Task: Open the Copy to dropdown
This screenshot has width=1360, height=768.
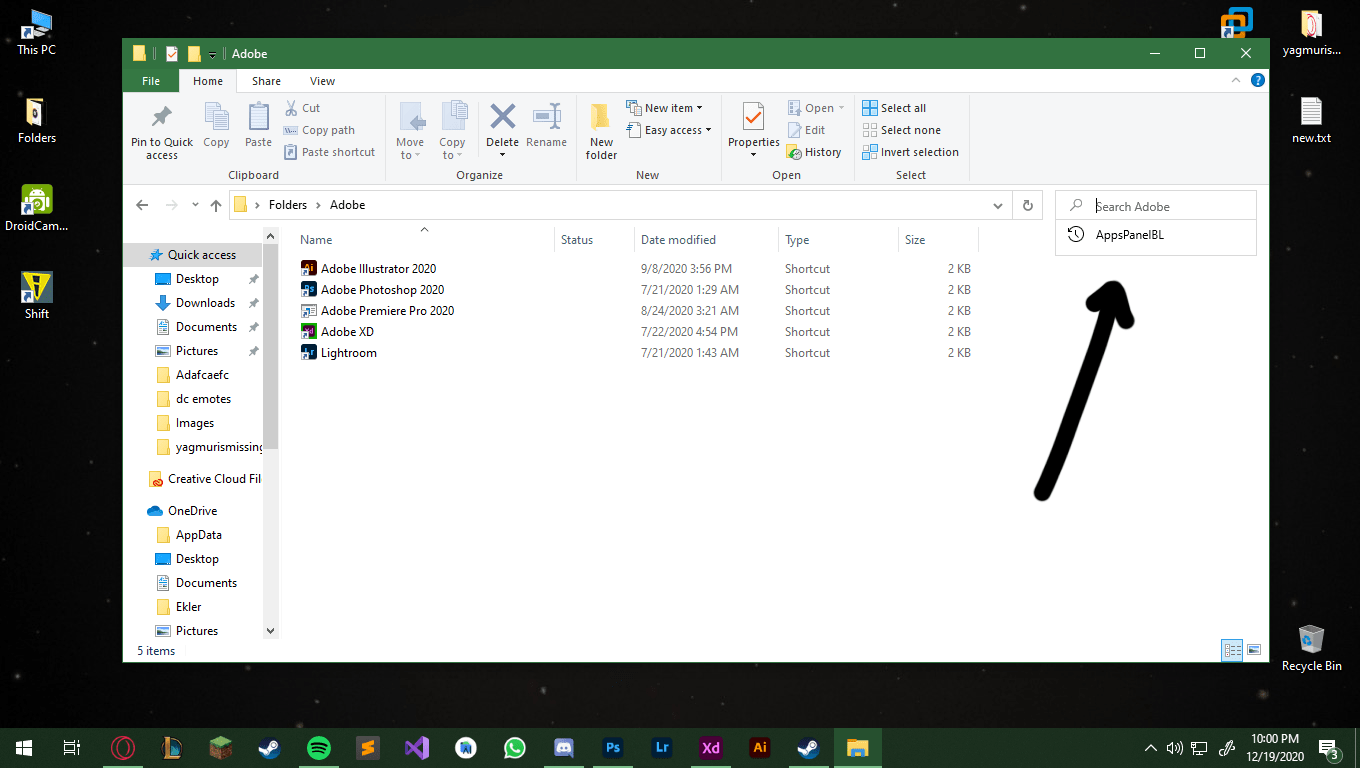Action: (x=452, y=131)
